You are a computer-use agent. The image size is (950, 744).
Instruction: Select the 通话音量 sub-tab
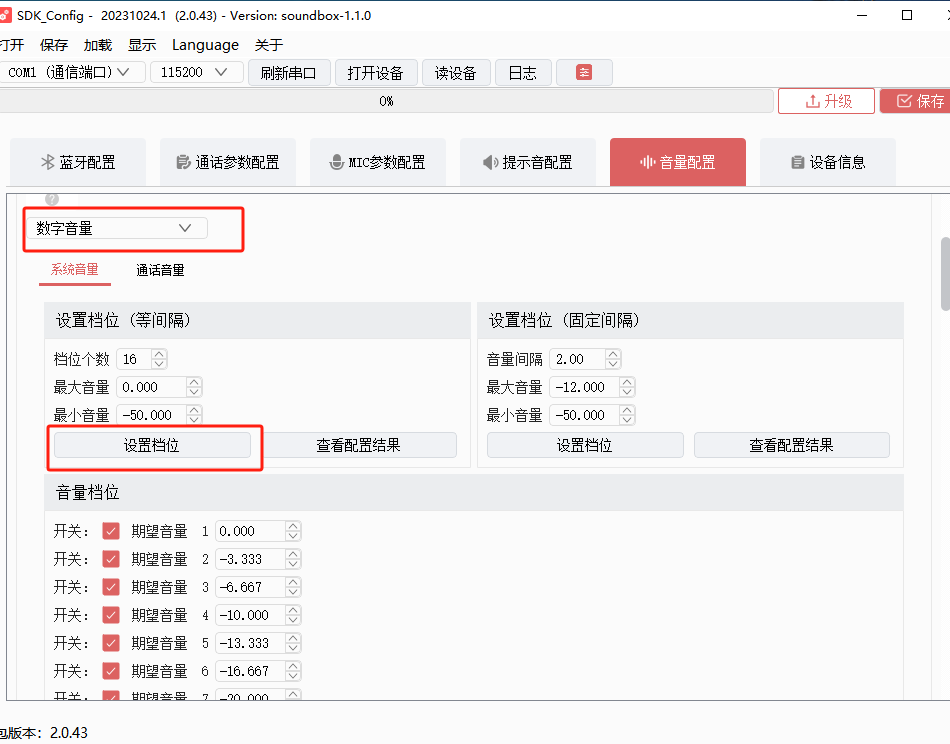point(160,270)
